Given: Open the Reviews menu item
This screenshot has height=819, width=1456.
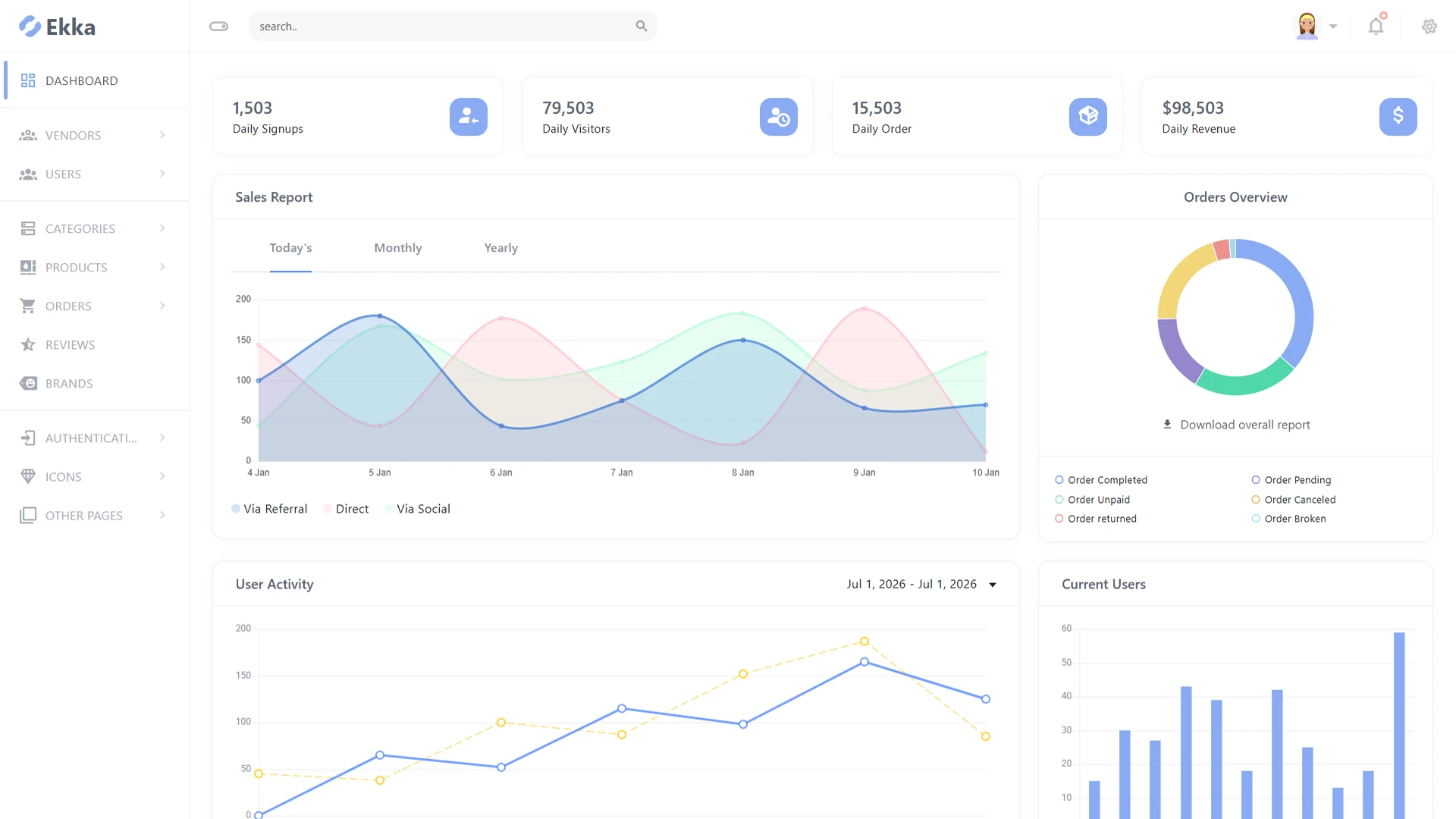Looking at the screenshot, I should [95, 344].
